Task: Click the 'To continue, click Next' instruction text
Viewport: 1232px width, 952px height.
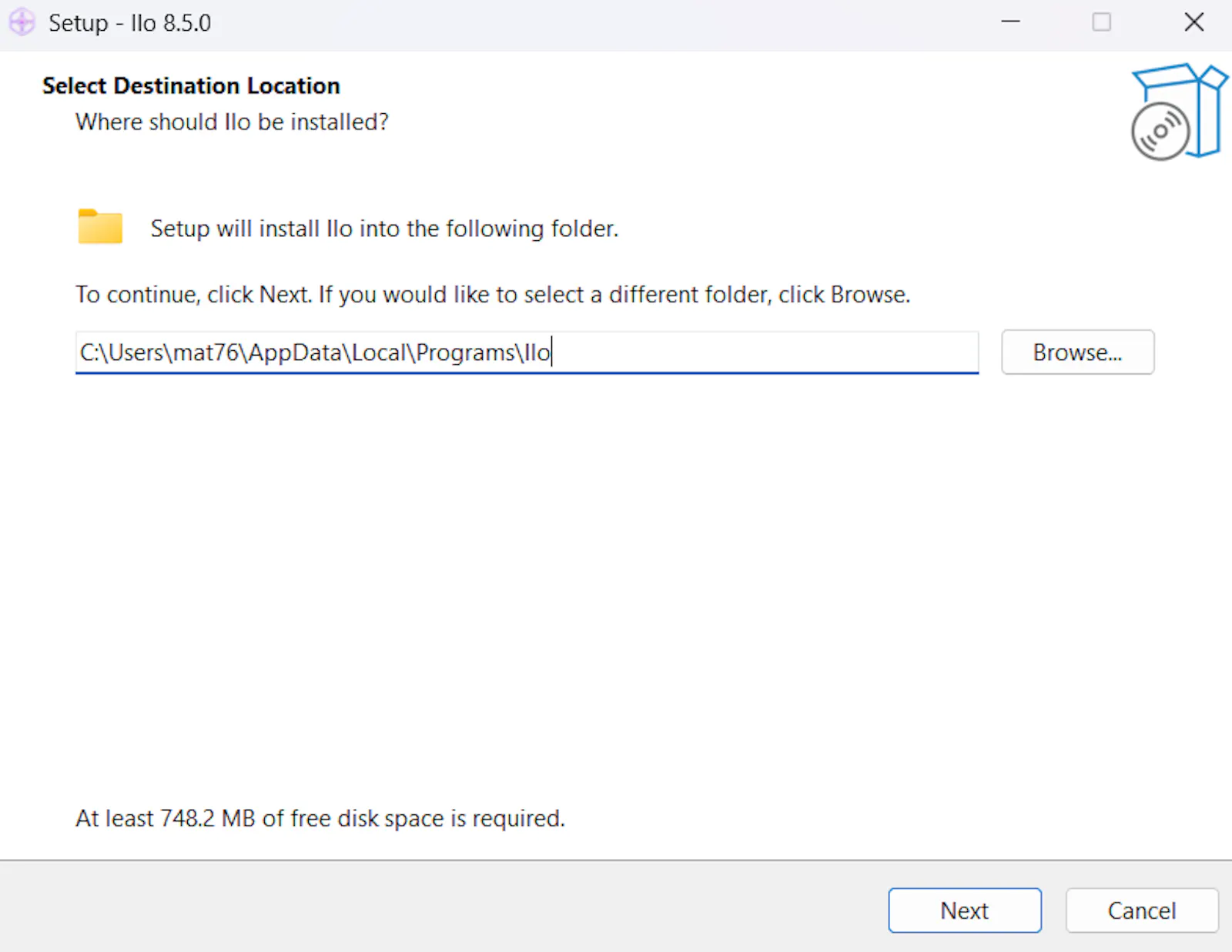Action: tap(493, 295)
